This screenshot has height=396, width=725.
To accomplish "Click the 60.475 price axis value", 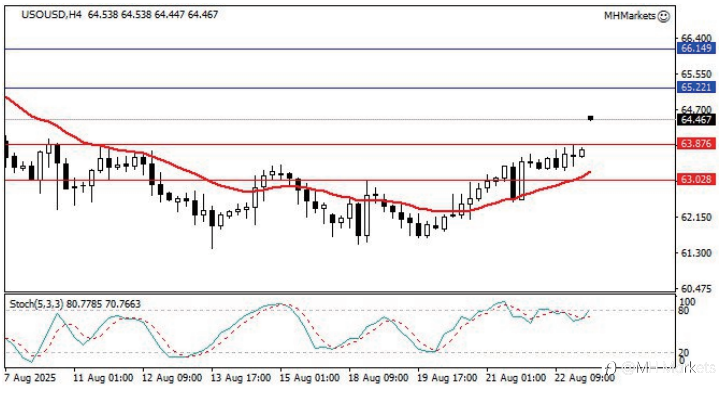I will coord(696,289).
